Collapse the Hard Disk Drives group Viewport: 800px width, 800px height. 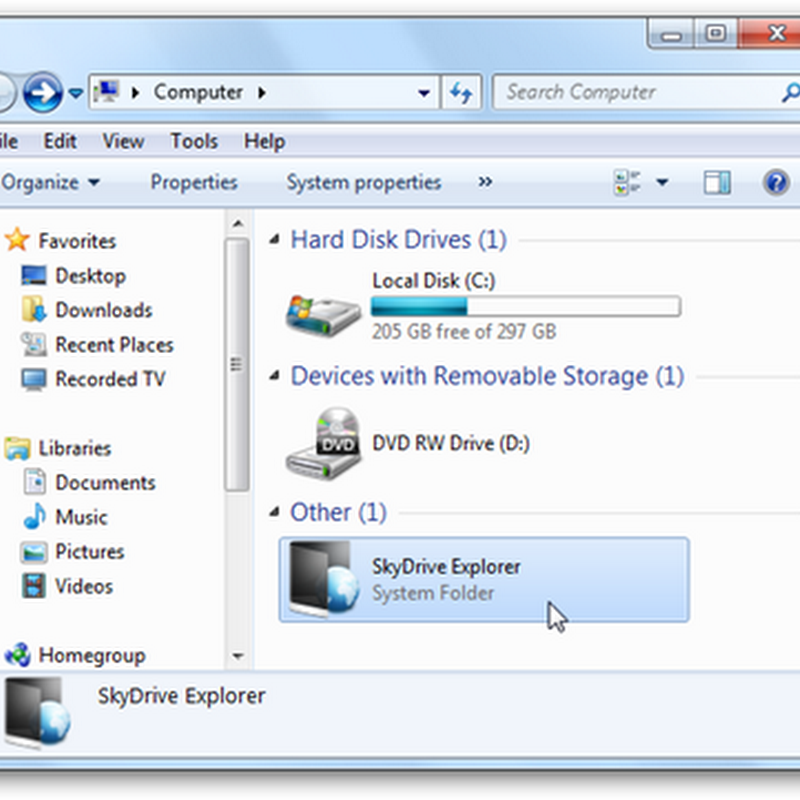pyautogui.click(x=274, y=238)
